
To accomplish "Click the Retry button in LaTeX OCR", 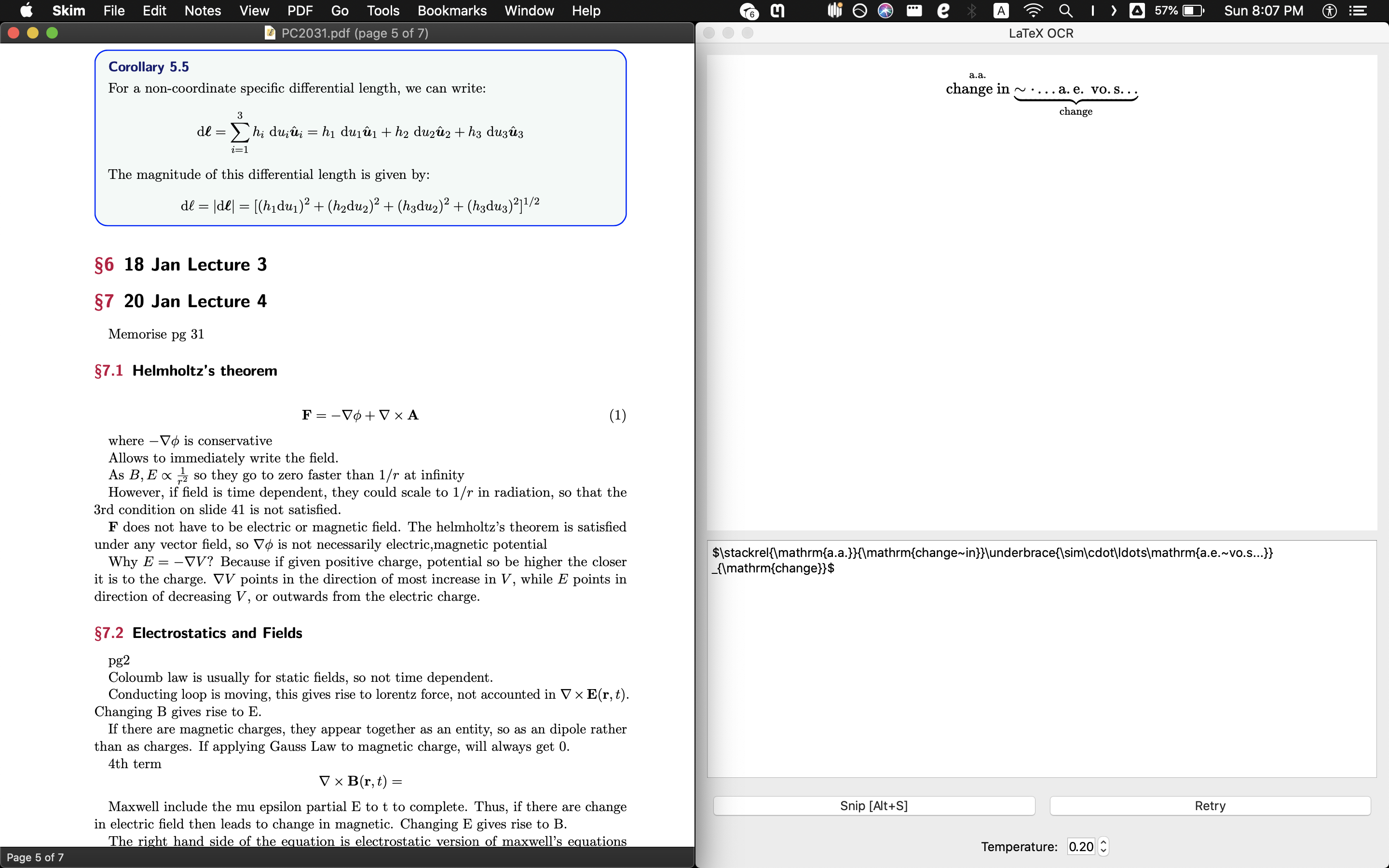I will click(x=1210, y=805).
